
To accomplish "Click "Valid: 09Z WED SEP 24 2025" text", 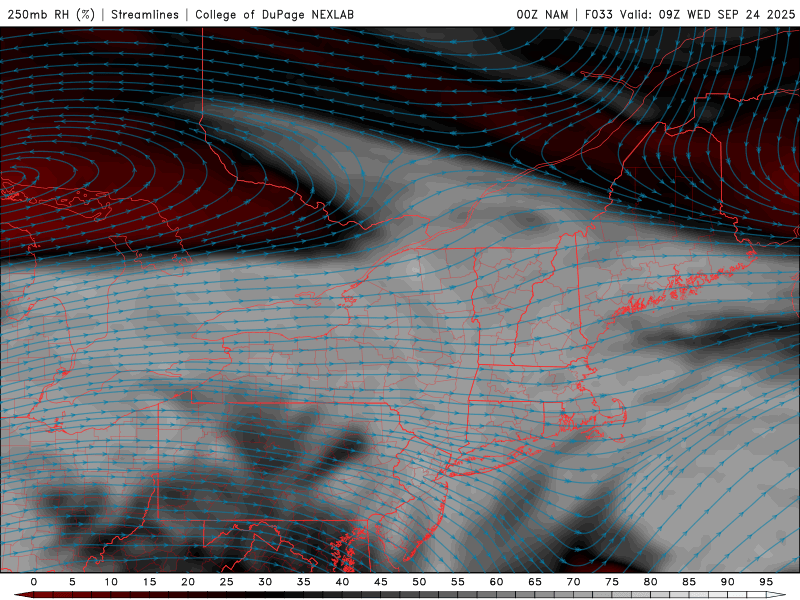I will click(708, 15).
